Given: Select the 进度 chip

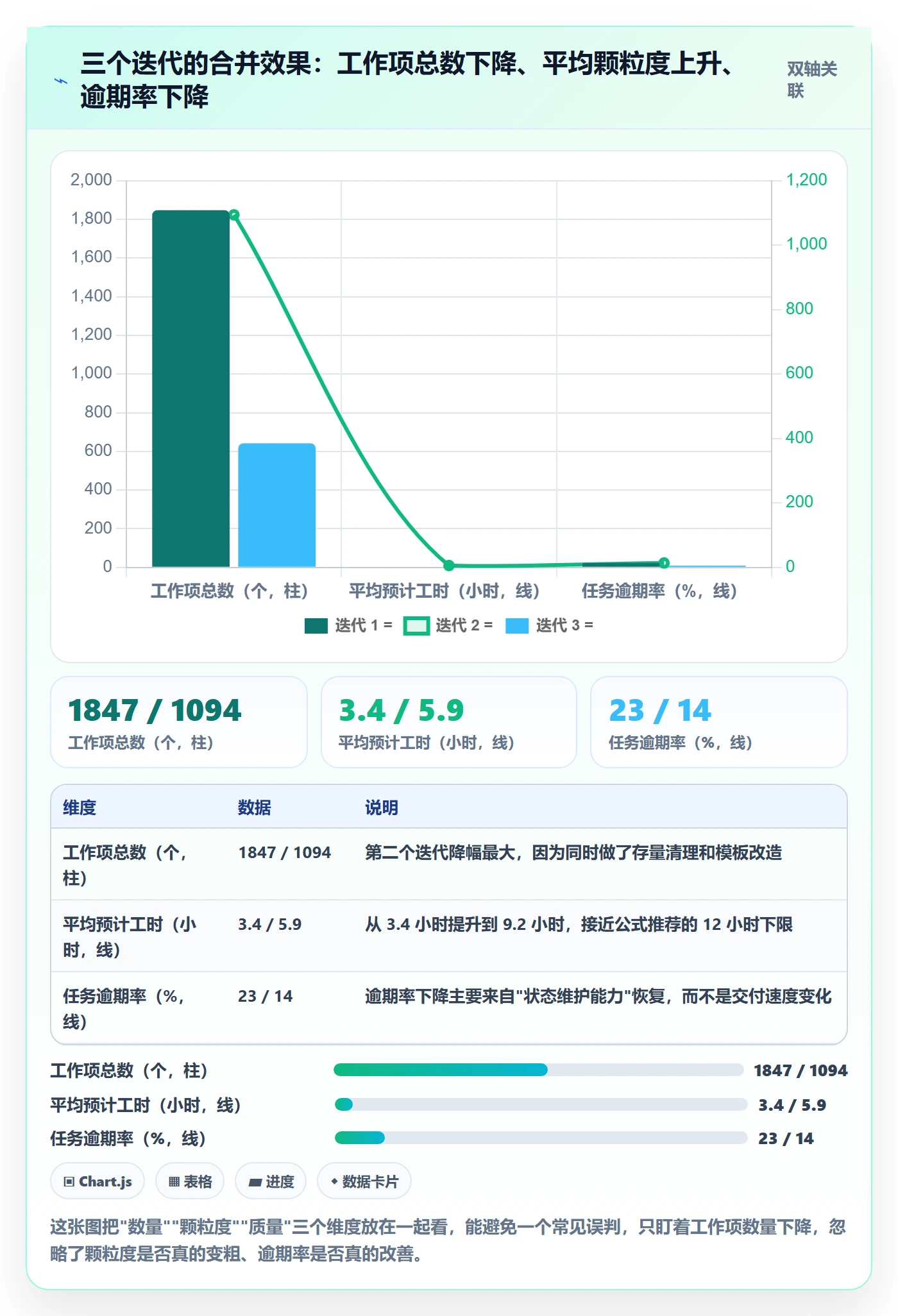Looking at the screenshot, I should click(271, 1181).
